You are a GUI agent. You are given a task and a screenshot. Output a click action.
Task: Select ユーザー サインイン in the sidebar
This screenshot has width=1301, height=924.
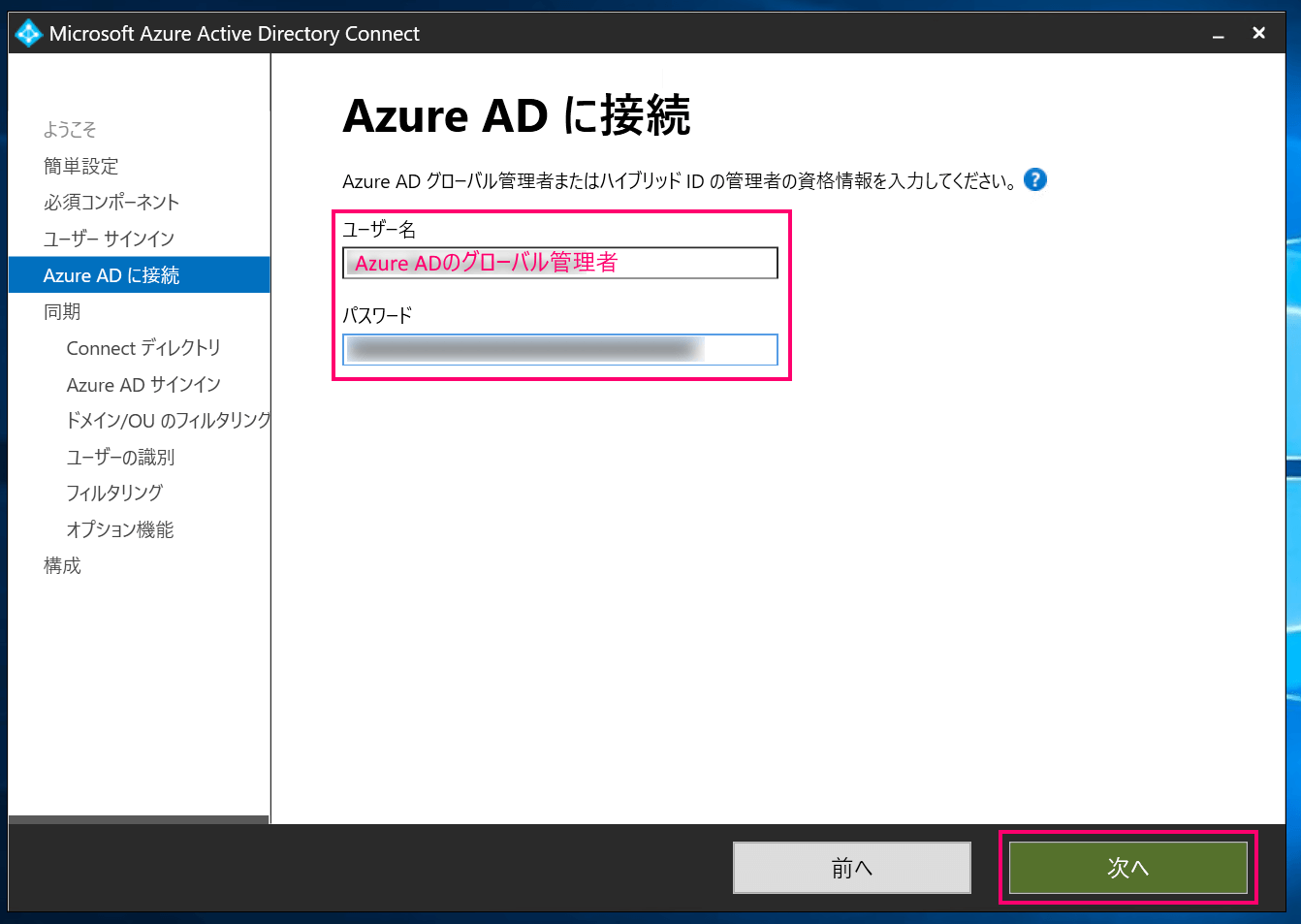point(109,239)
